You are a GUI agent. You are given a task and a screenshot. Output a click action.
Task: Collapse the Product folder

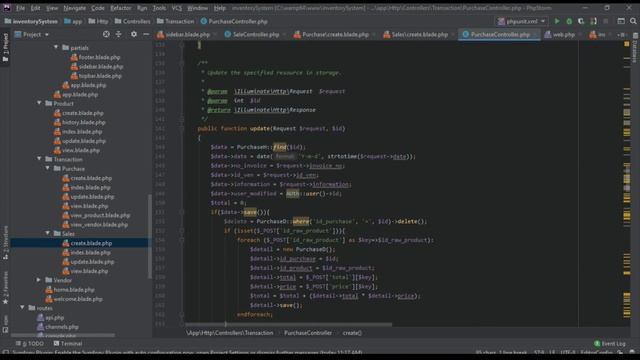tap(39, 104)
